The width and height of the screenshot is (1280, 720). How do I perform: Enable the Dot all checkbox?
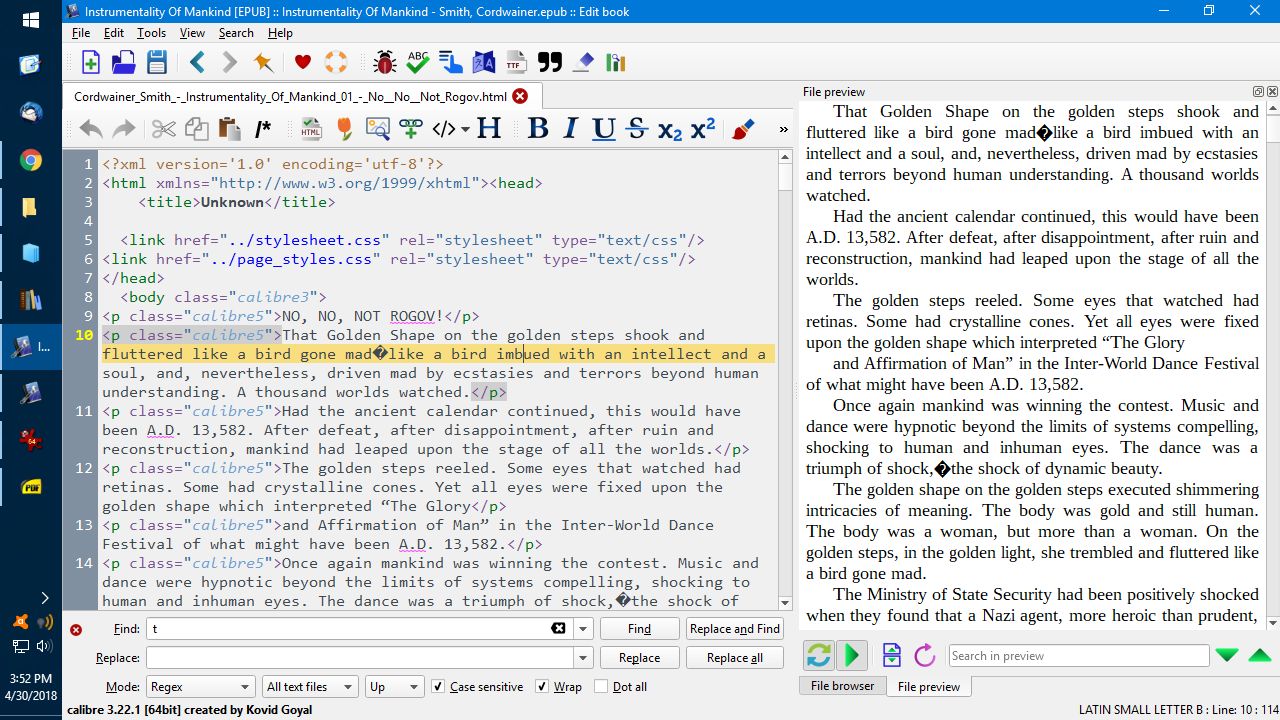[601, 687]
